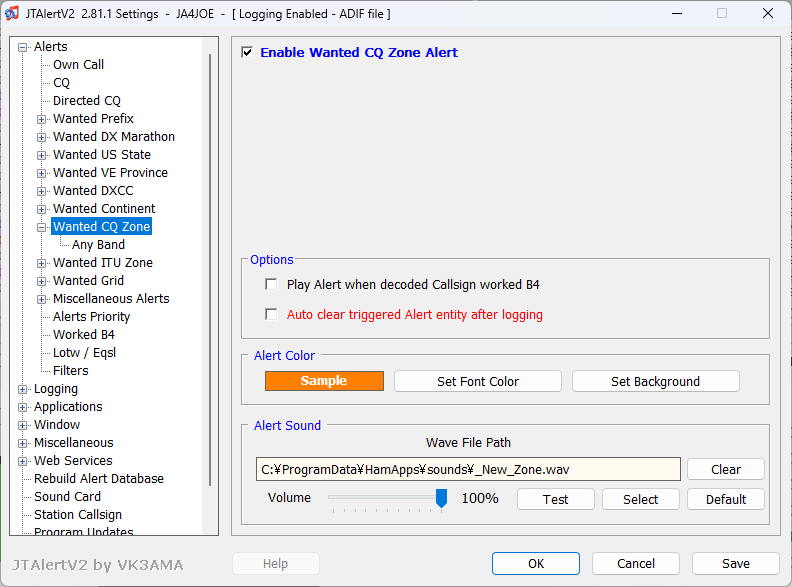Close the JTAlert Settings window
The width and height of the screenshot is (792, 587).
(768, 14)
